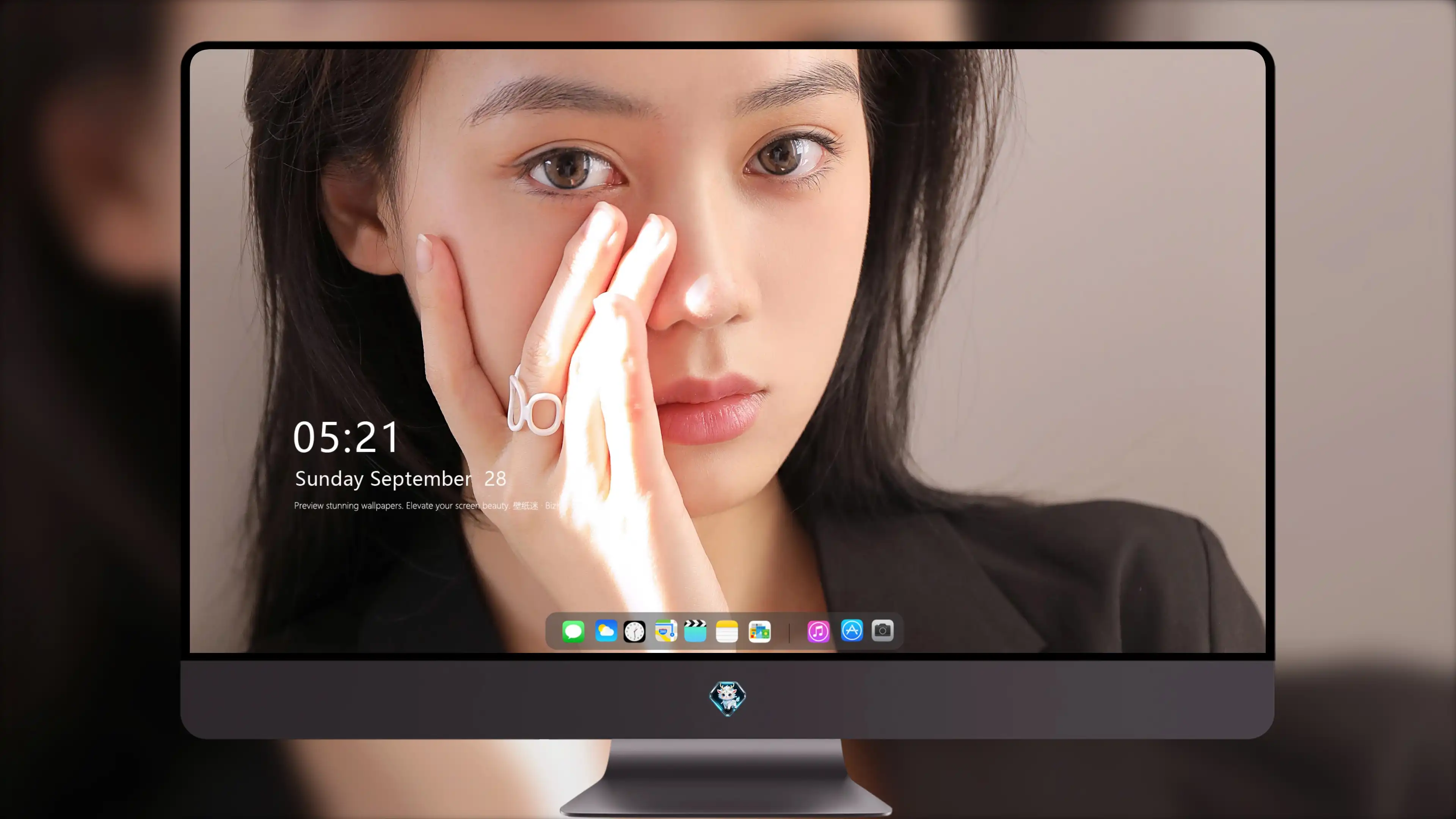Open the blue App Store icon

point(852,630)
